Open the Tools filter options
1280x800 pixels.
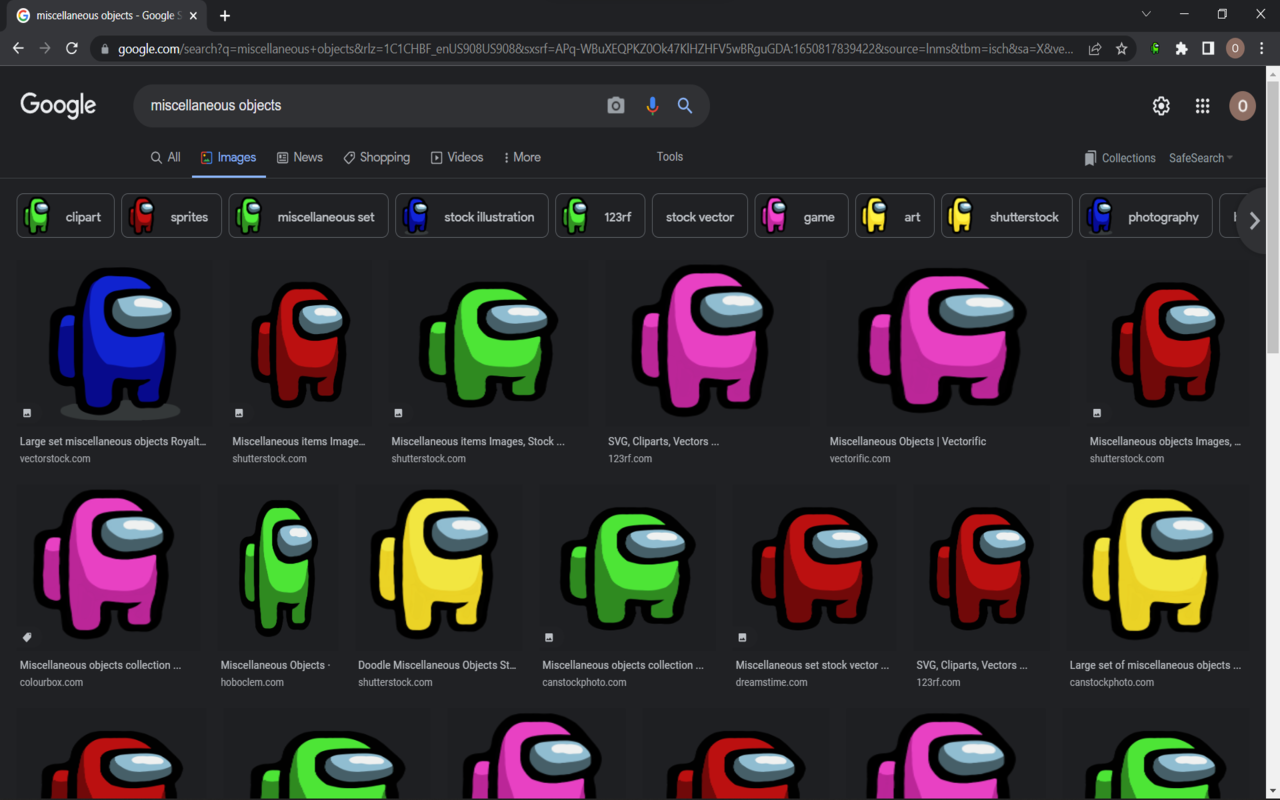pos(670,156)
